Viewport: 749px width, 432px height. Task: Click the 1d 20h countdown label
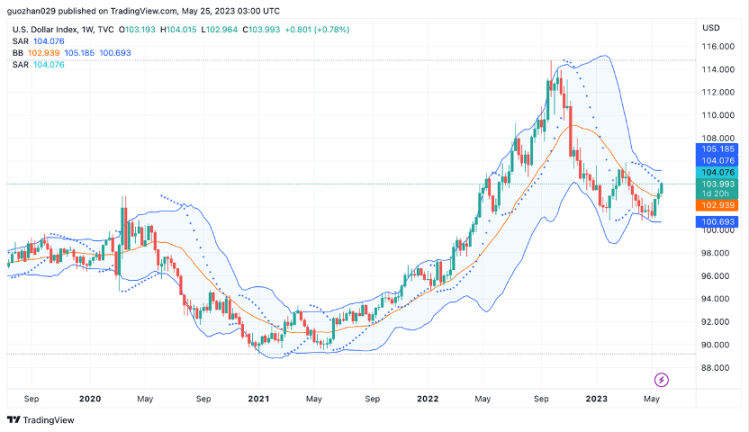(716, 193)
